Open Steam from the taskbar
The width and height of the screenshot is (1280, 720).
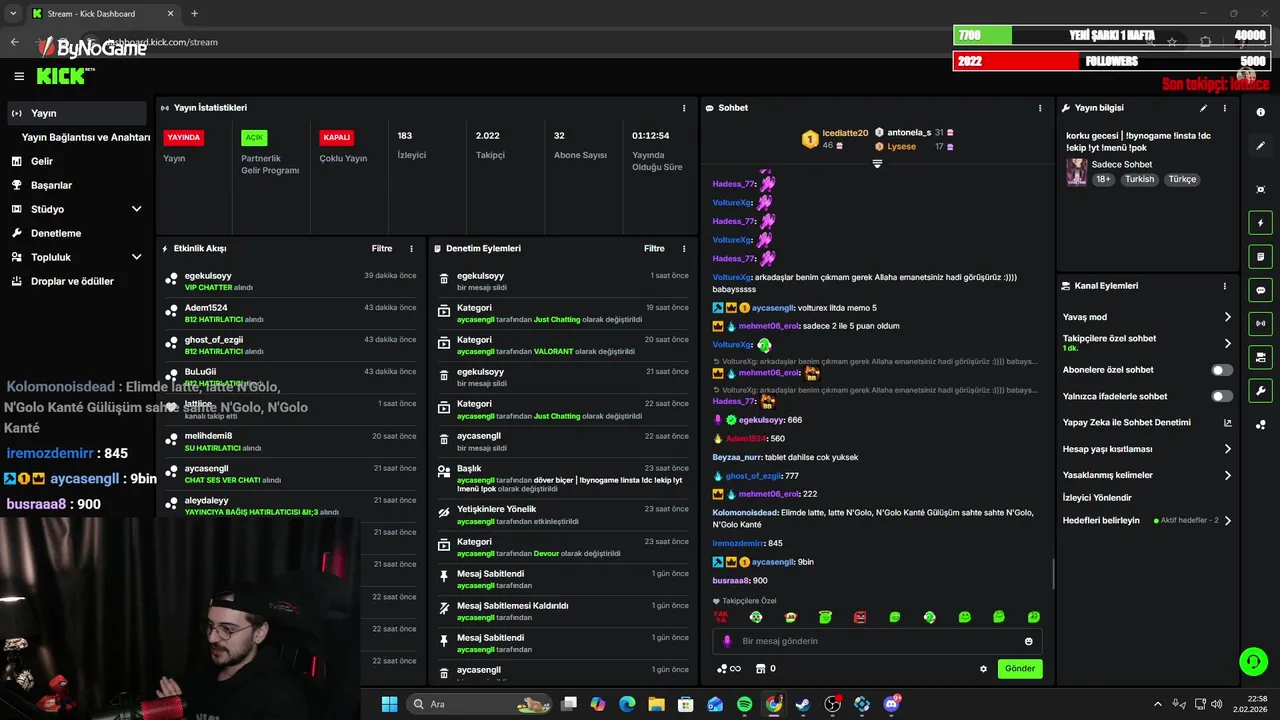pyautogui.click(x=803, y=704)
